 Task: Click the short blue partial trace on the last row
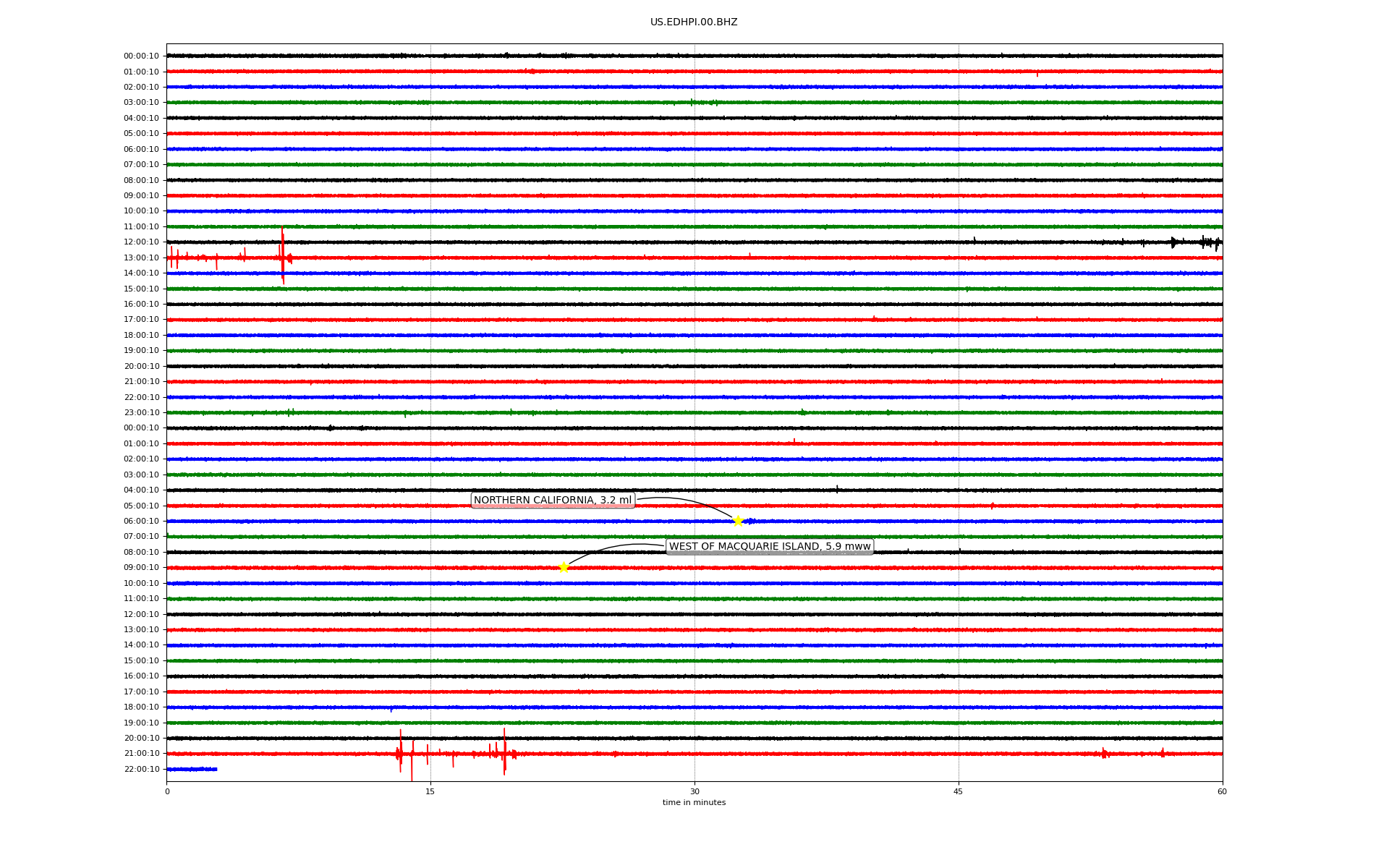(192, 769)
